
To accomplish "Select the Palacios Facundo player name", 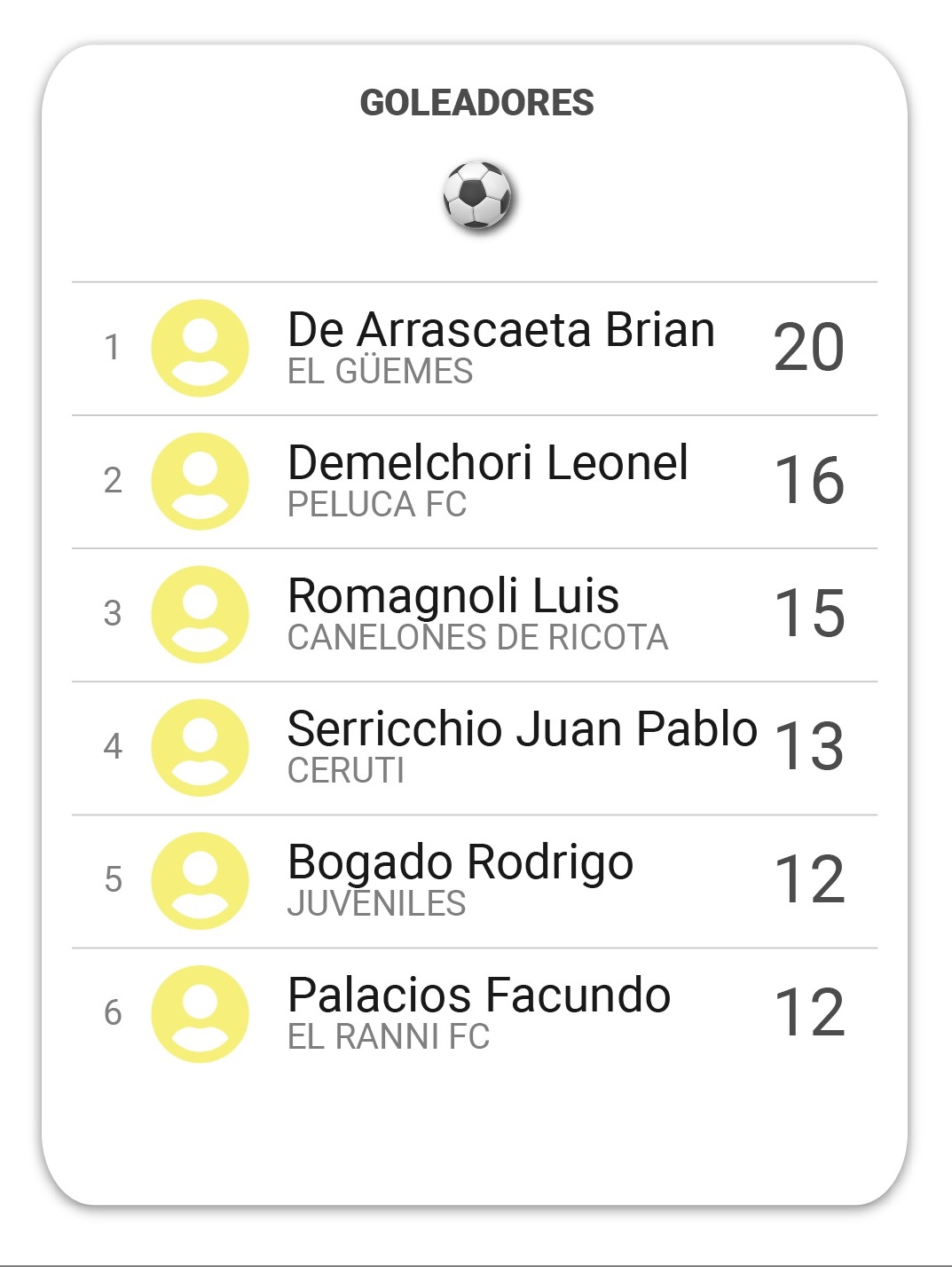I will point(479,995).
